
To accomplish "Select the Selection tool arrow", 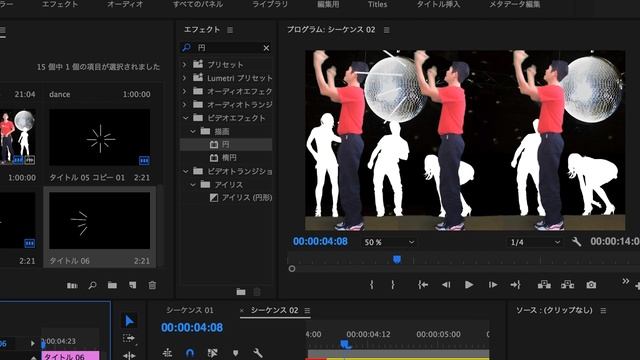I will [129, 321].
